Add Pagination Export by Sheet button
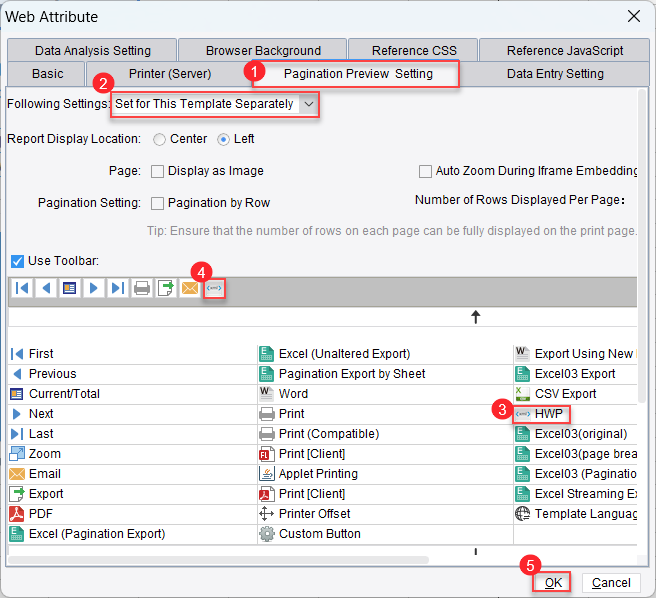The width and height of the screenshot is (656, 598). [385, 374]
